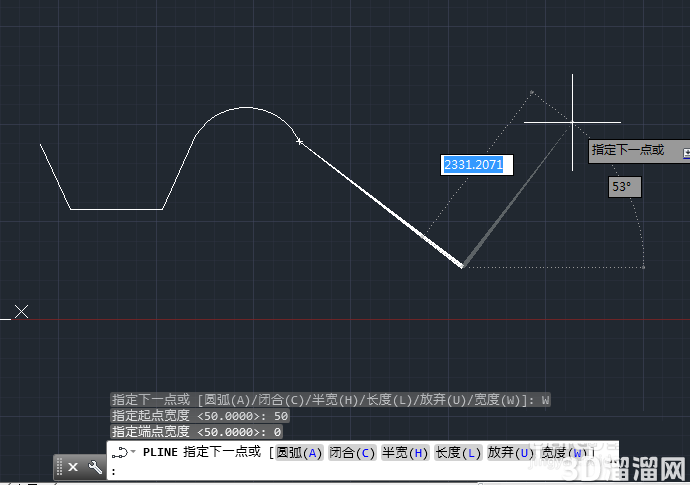Viewport: 690px width, 485px height.
Task: Click history line 指定端点宽度 <50.0000>: 0
Action: pyautogui.click(x=196, y=432)
